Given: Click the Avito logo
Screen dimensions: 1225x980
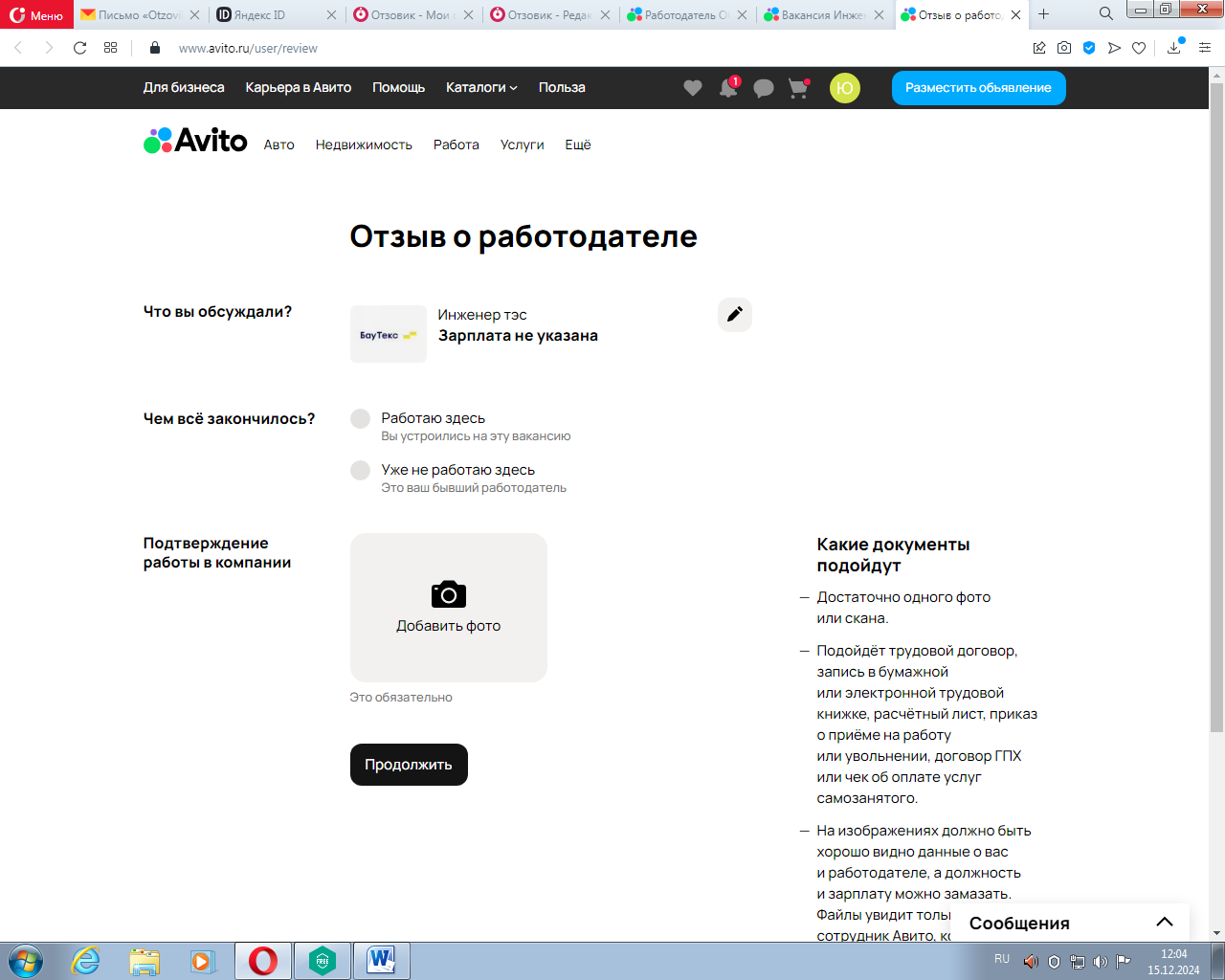Looking at the screenshot, I should tap(196, 142).
